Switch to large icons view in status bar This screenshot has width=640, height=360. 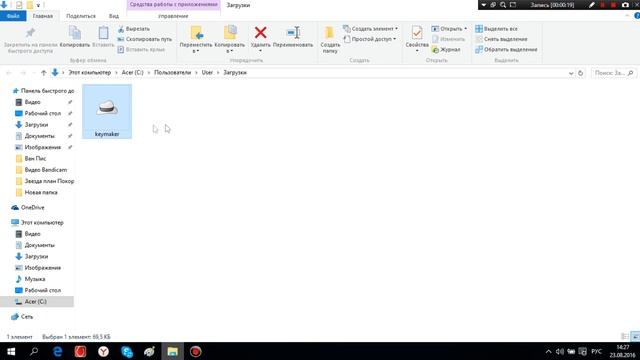(x=635, y=337)
